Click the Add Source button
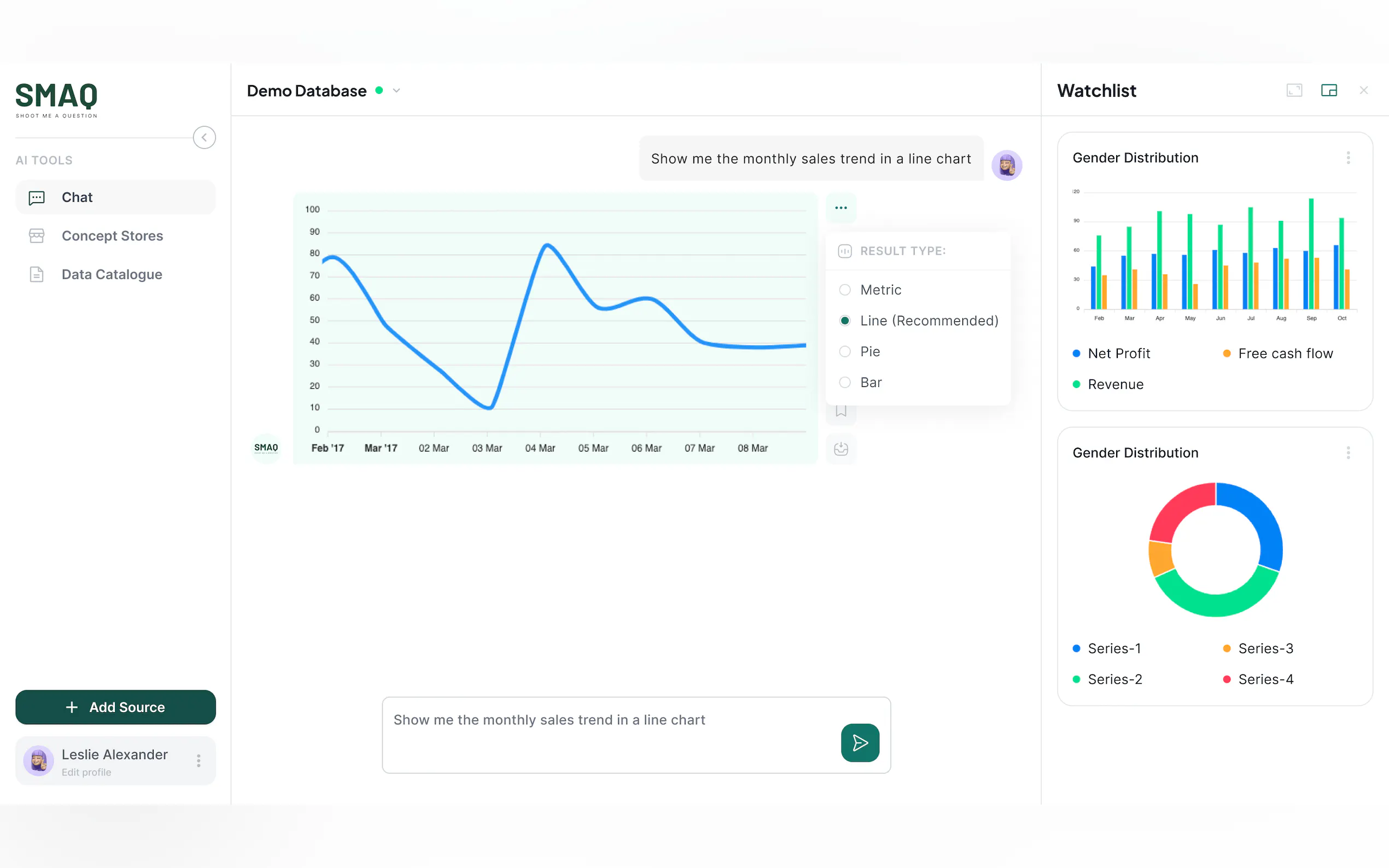 [115, 707]
